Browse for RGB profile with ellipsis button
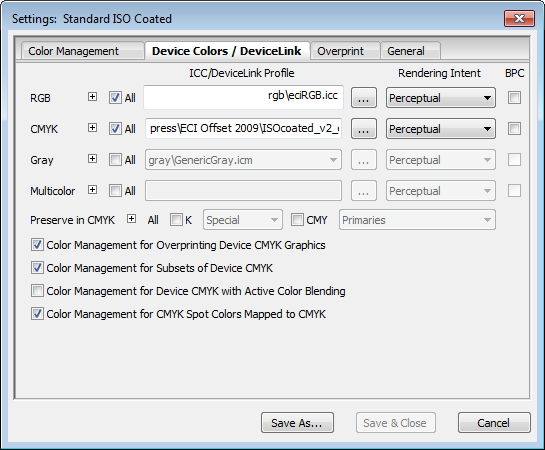Screen dimensions: 545x450 [x=364, y=98]
